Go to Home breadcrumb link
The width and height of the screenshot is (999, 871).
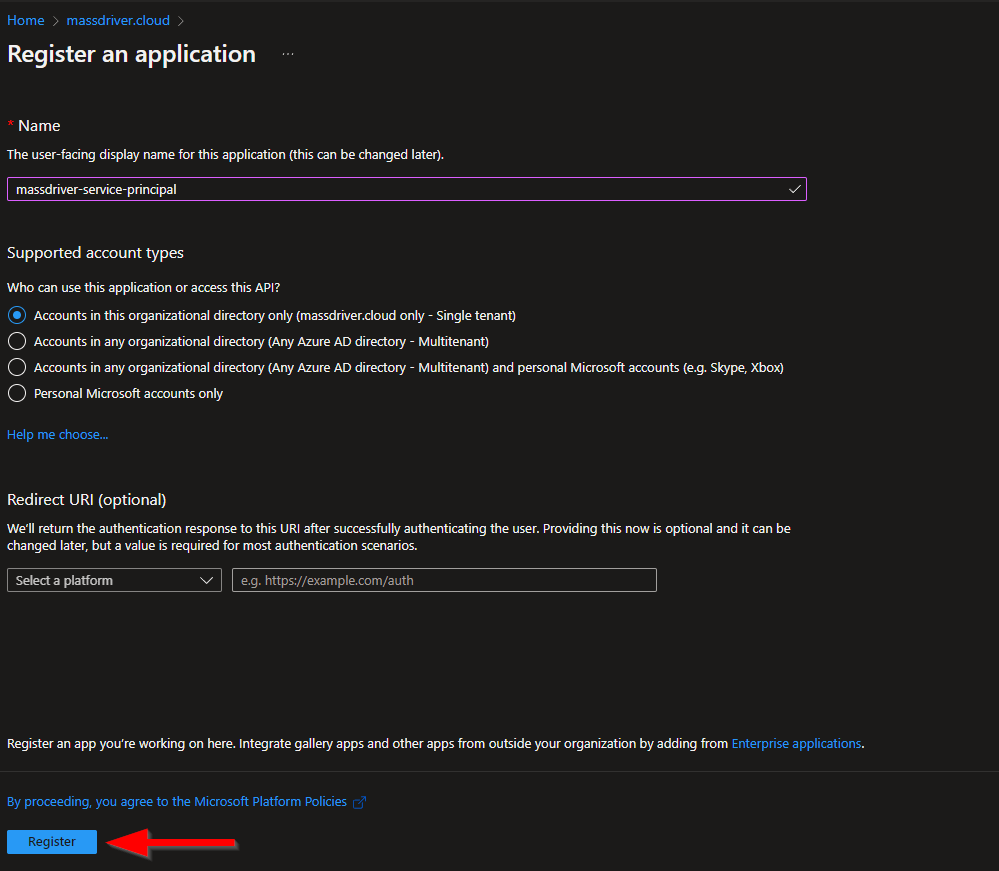tap(25, 20)
